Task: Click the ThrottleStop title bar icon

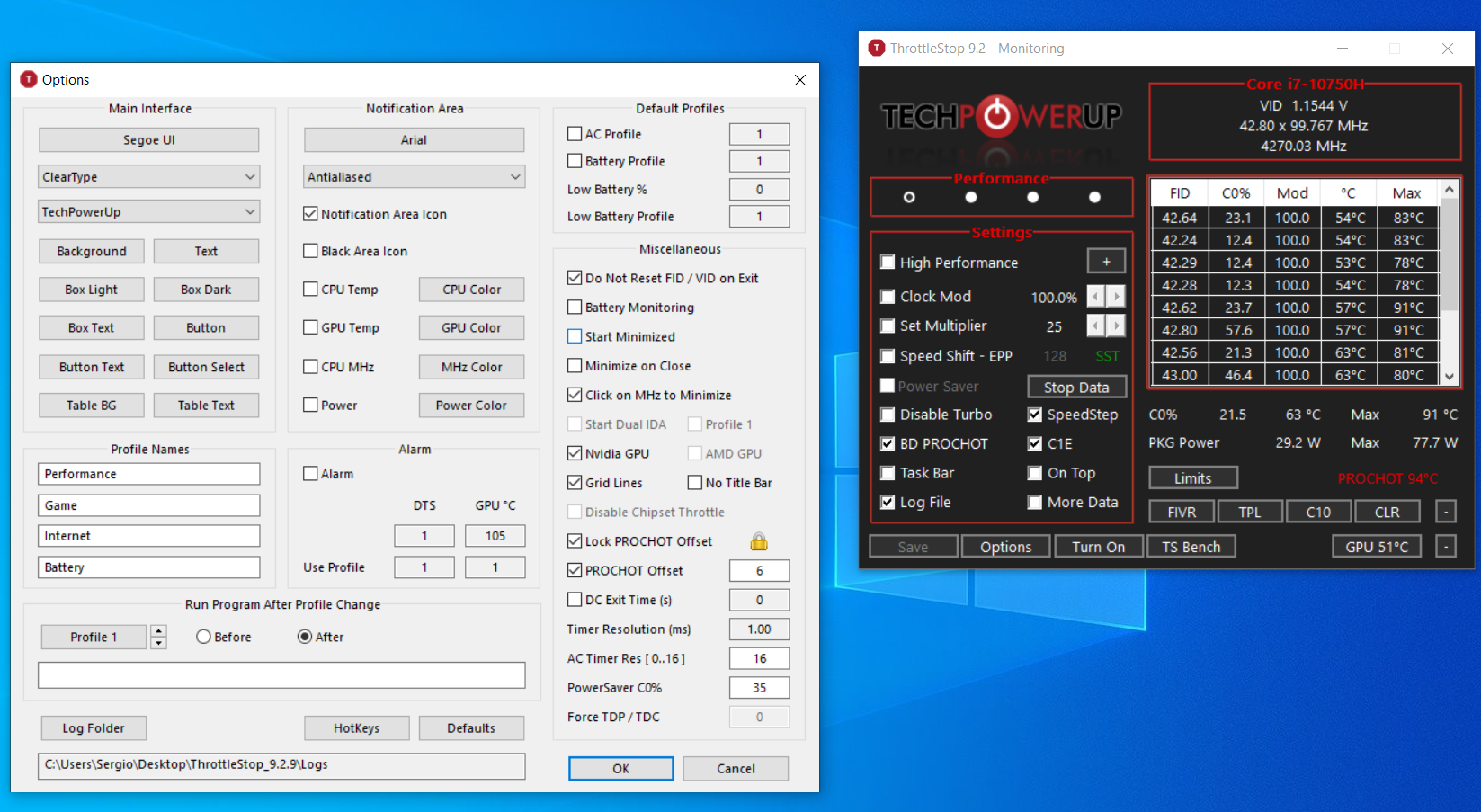Action: [x=876, y=48]
